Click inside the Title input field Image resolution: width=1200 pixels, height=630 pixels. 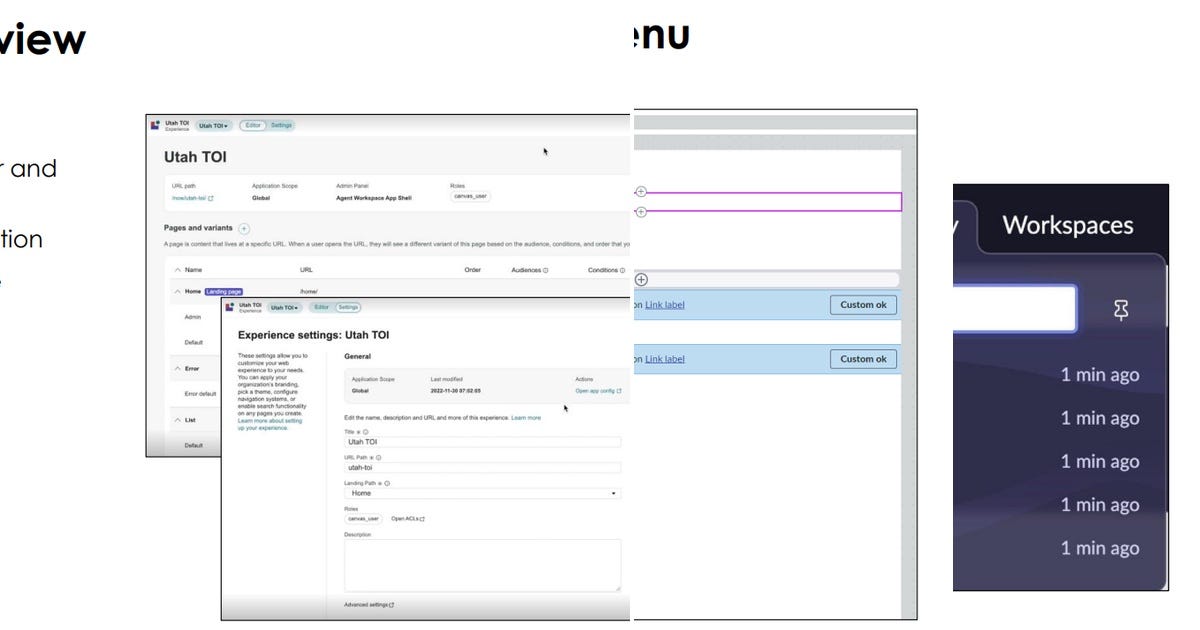[480, 441]
